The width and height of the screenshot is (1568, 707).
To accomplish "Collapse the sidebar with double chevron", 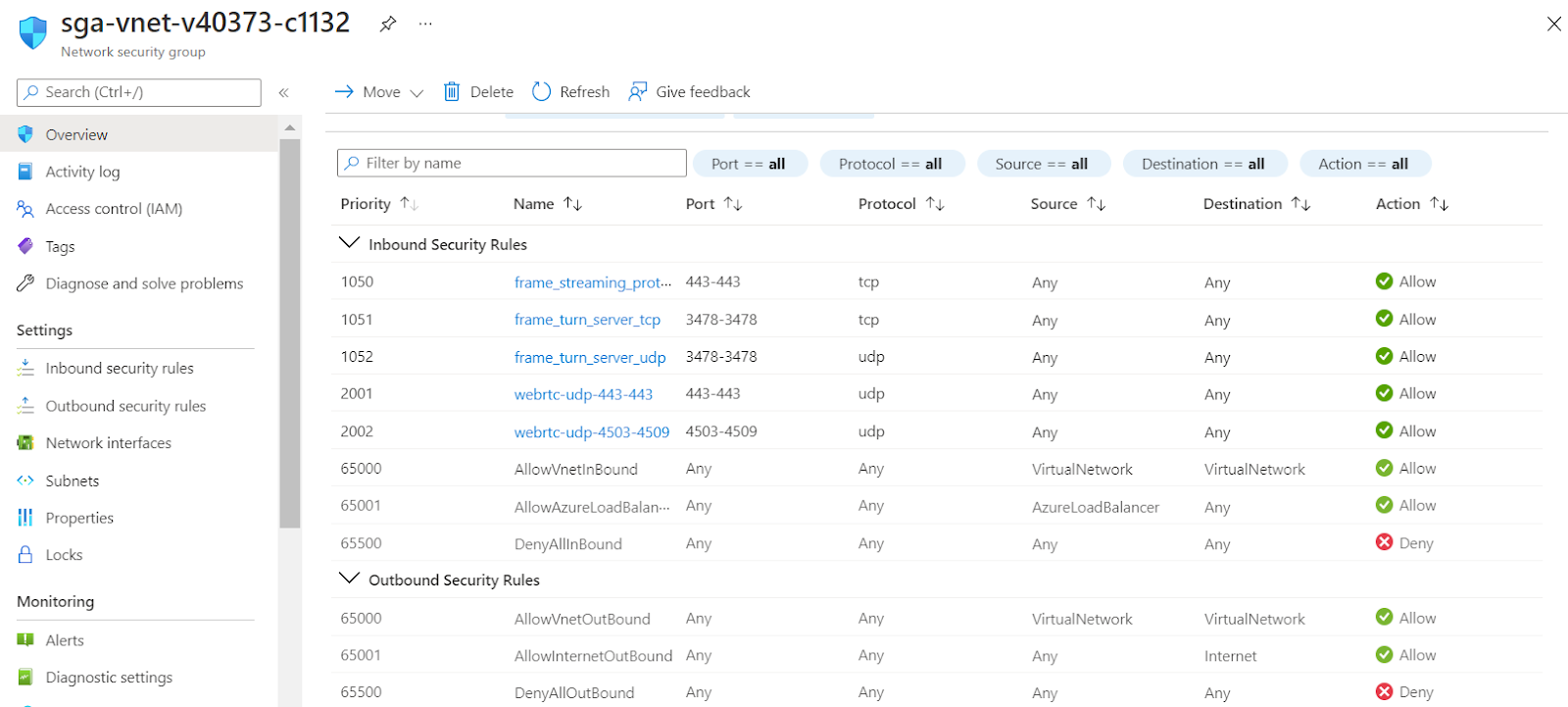I will (x=283, y=93).
